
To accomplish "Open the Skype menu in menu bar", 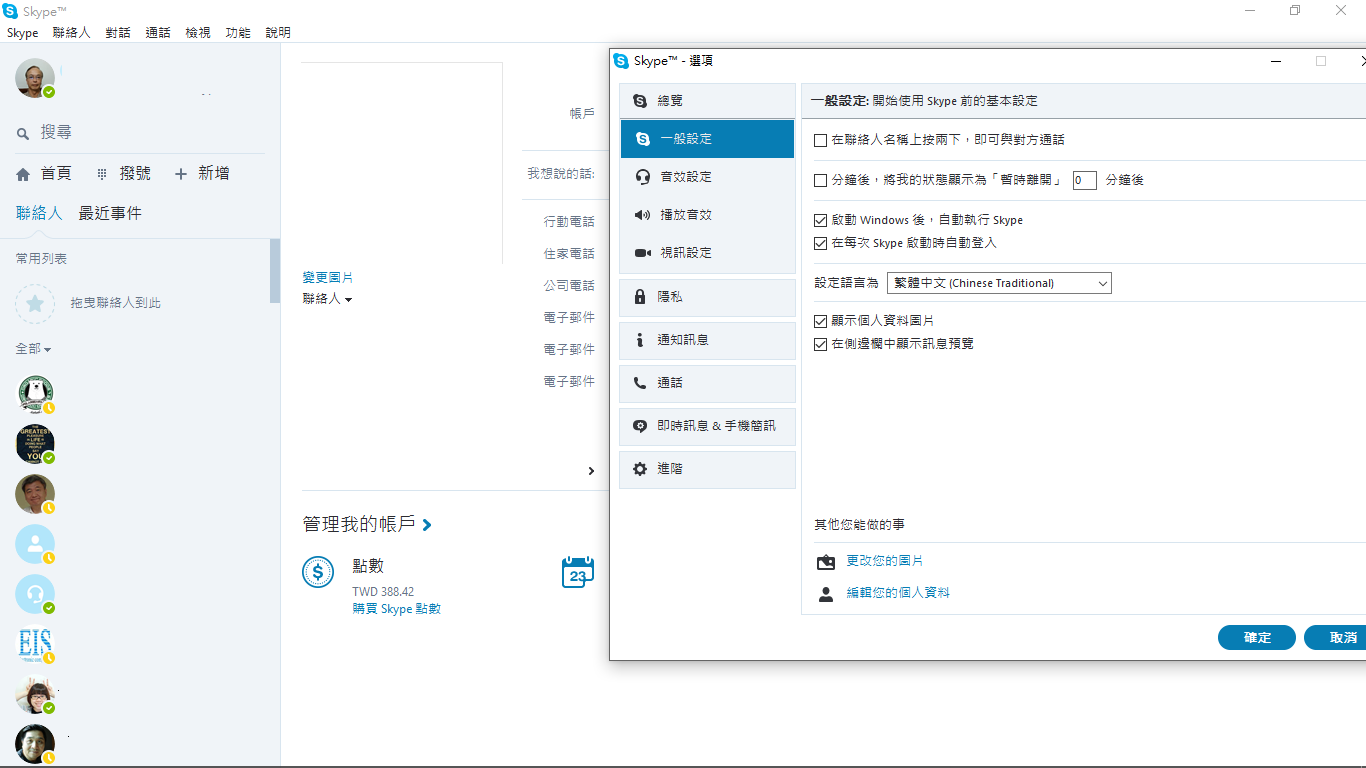I will [x=22, y=33].
